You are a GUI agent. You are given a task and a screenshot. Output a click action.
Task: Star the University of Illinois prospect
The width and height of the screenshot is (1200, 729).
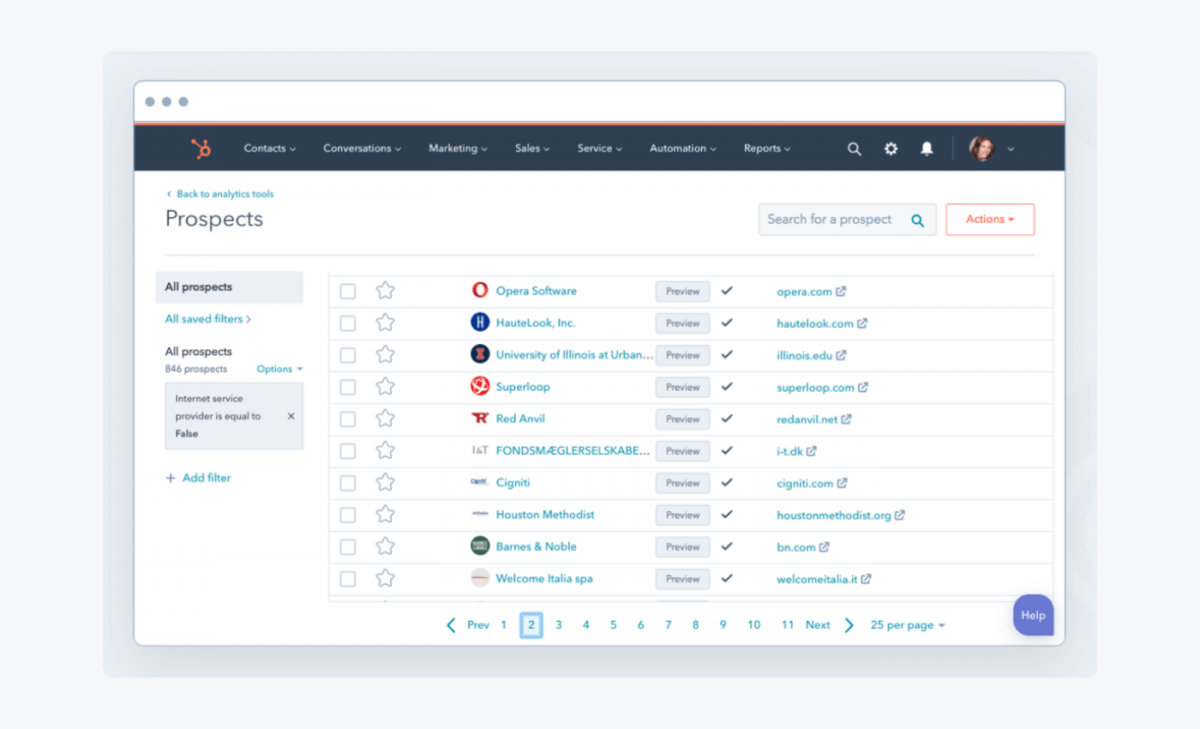[385, 355]
